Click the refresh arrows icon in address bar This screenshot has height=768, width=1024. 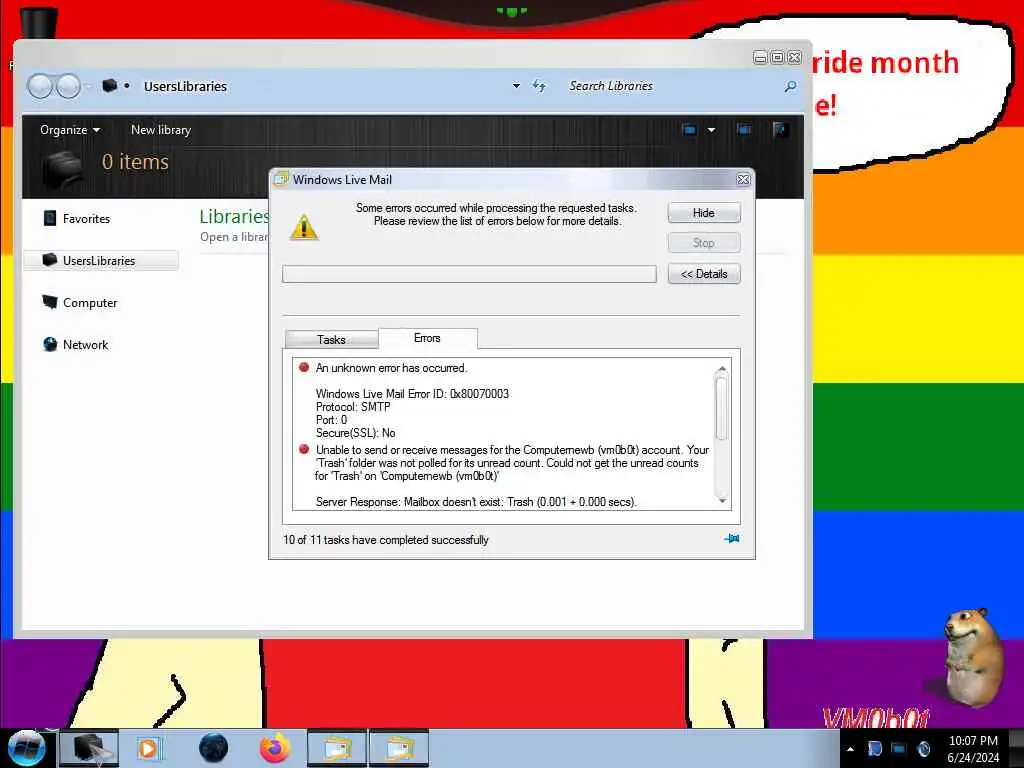(539, 86)
